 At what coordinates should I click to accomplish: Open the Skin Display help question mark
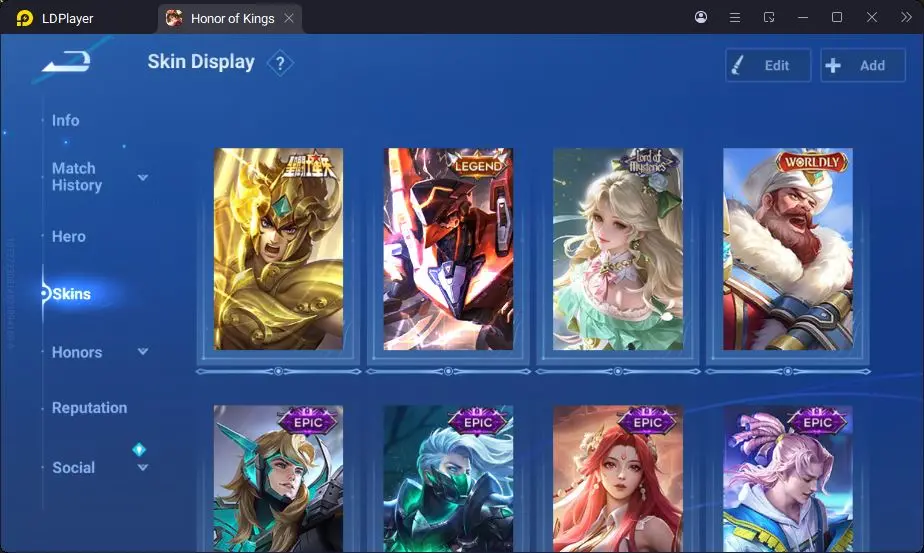280,63
